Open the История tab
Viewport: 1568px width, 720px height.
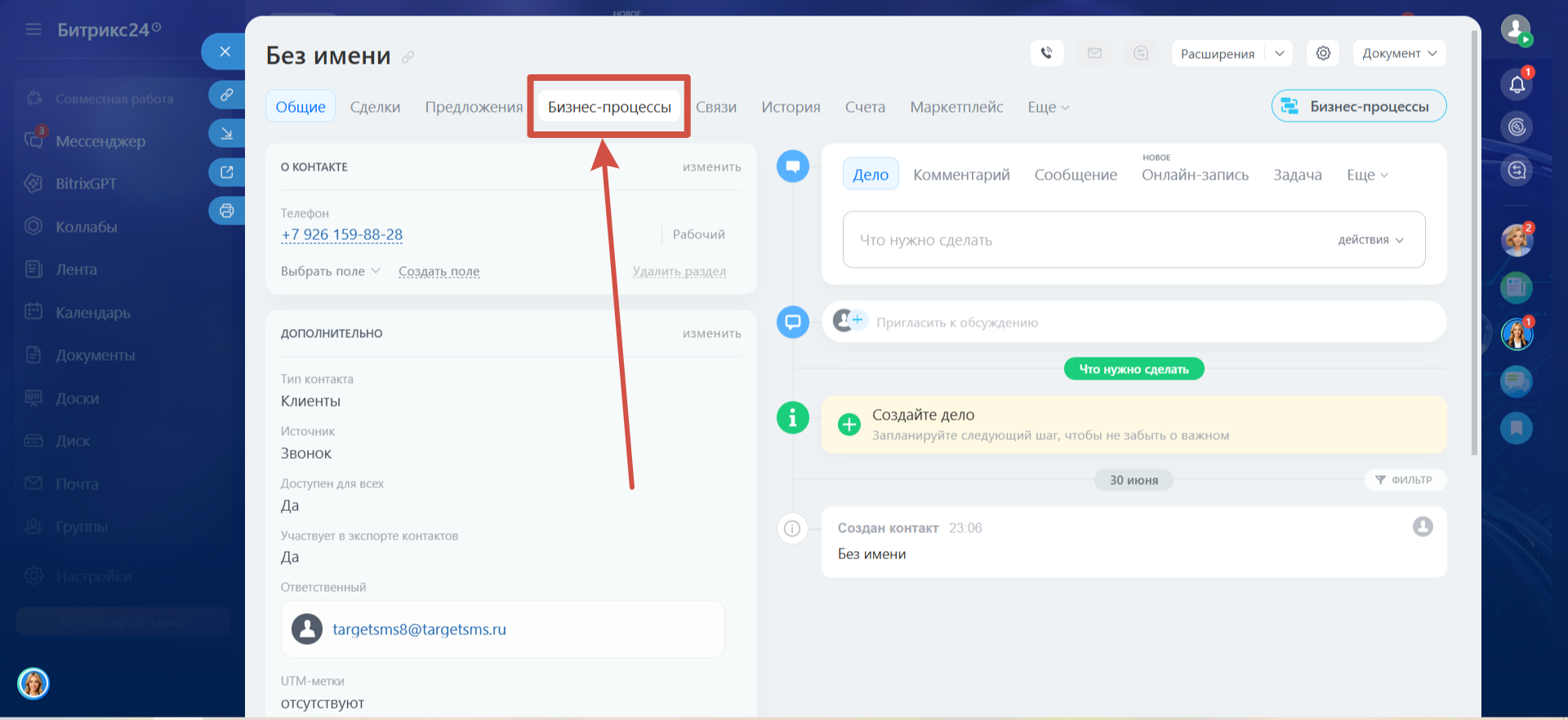click(791, 107)
